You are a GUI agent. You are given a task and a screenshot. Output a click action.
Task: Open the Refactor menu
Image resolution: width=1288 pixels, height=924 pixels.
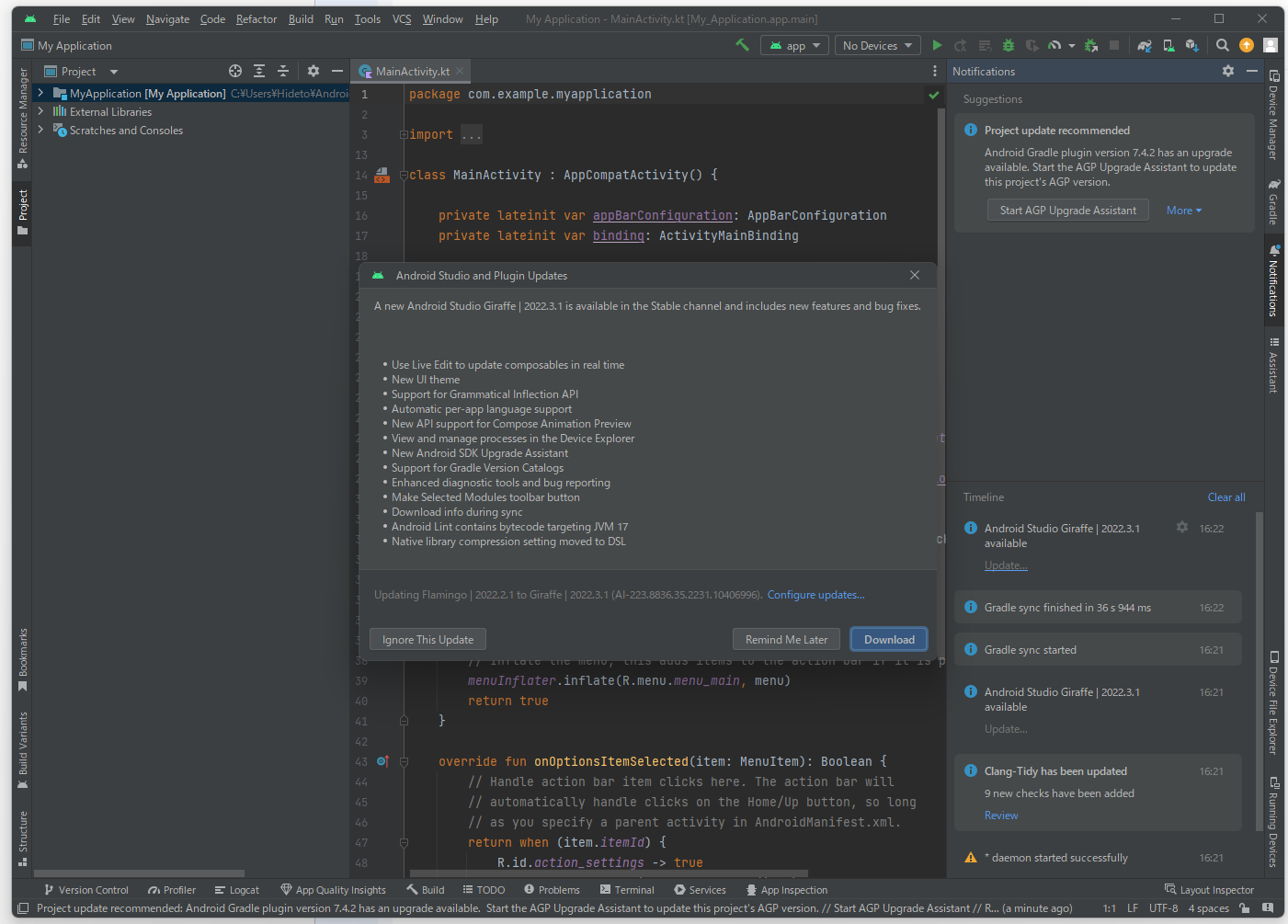click(256, 19)
